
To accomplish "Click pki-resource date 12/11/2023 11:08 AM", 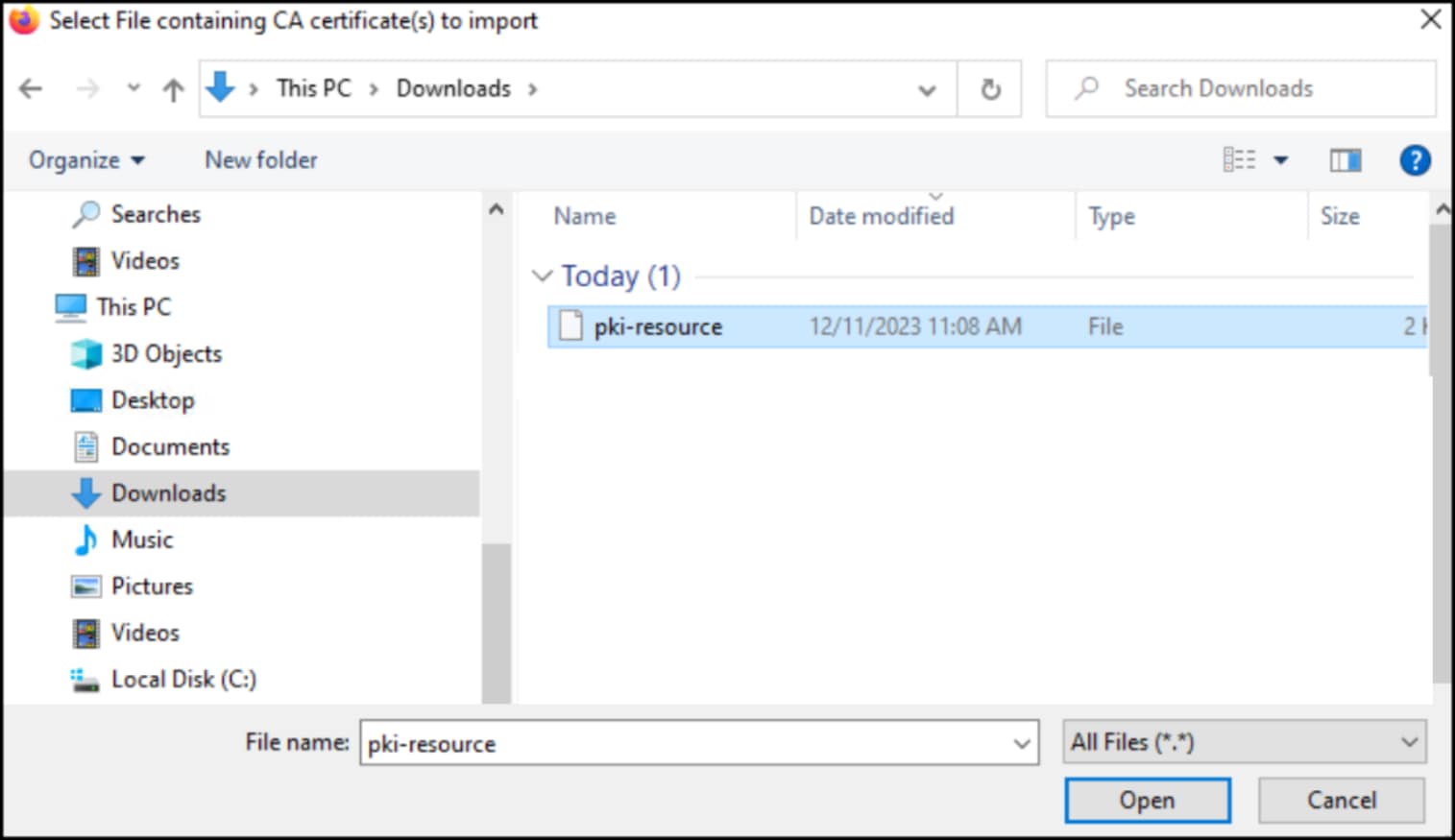I will [x=915, y=326].
